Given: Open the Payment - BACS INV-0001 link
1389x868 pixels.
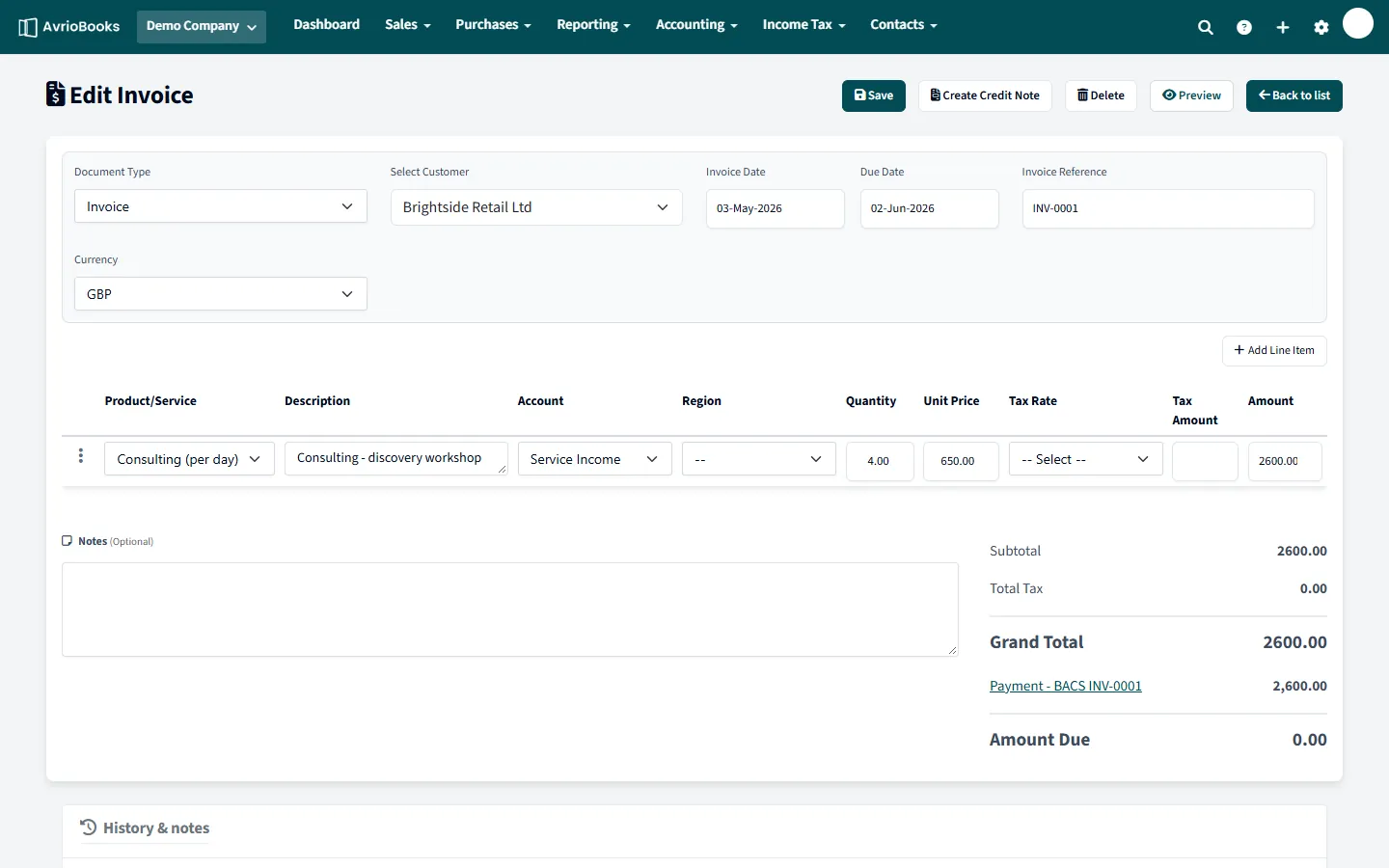Looking at the screenshot, I should tap(1066, 686).
